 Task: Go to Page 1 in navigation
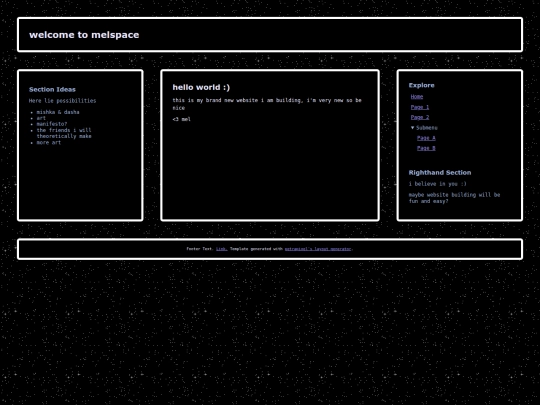420,107
